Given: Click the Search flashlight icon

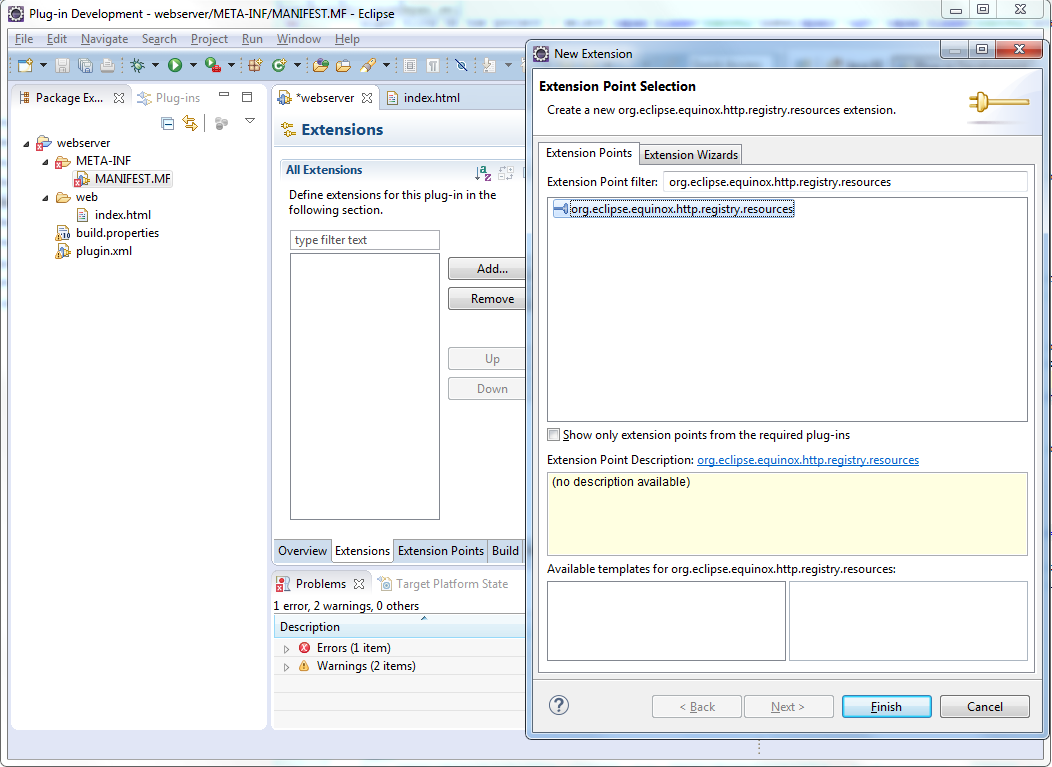Looking at the screenshot, I should point(368,65).
